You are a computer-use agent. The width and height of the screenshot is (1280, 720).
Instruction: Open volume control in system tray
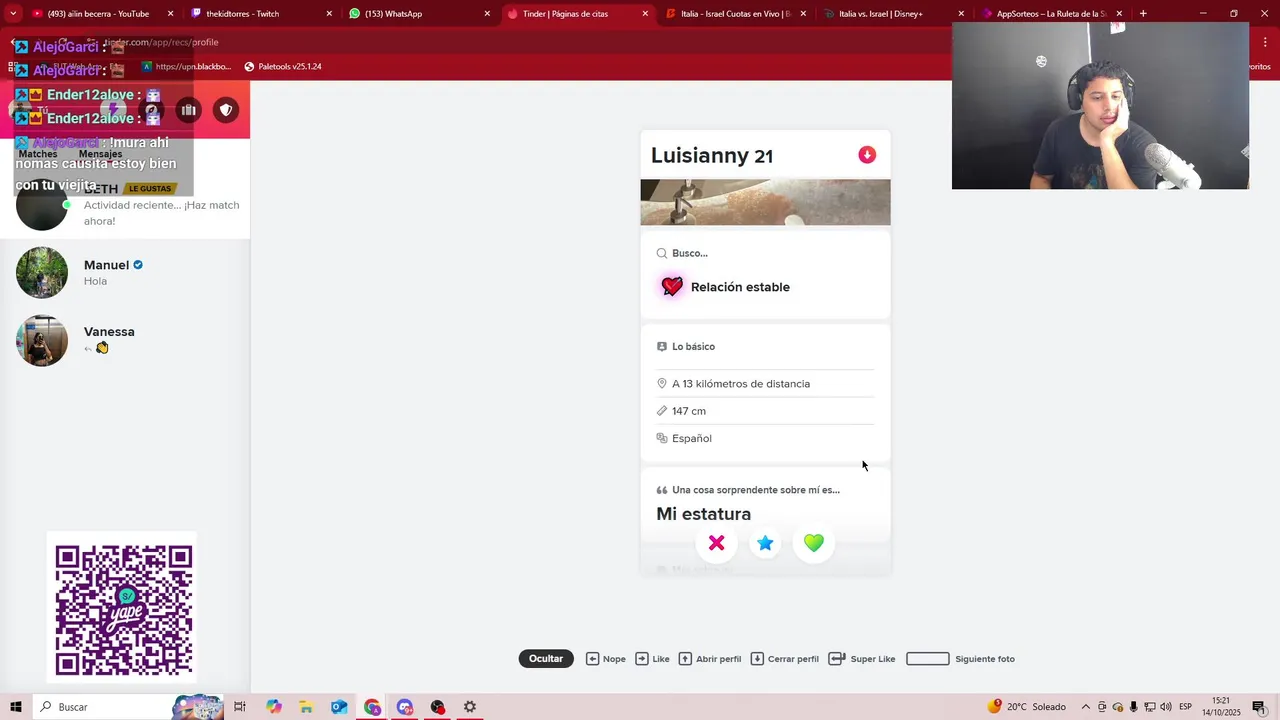pos(1166,707)
